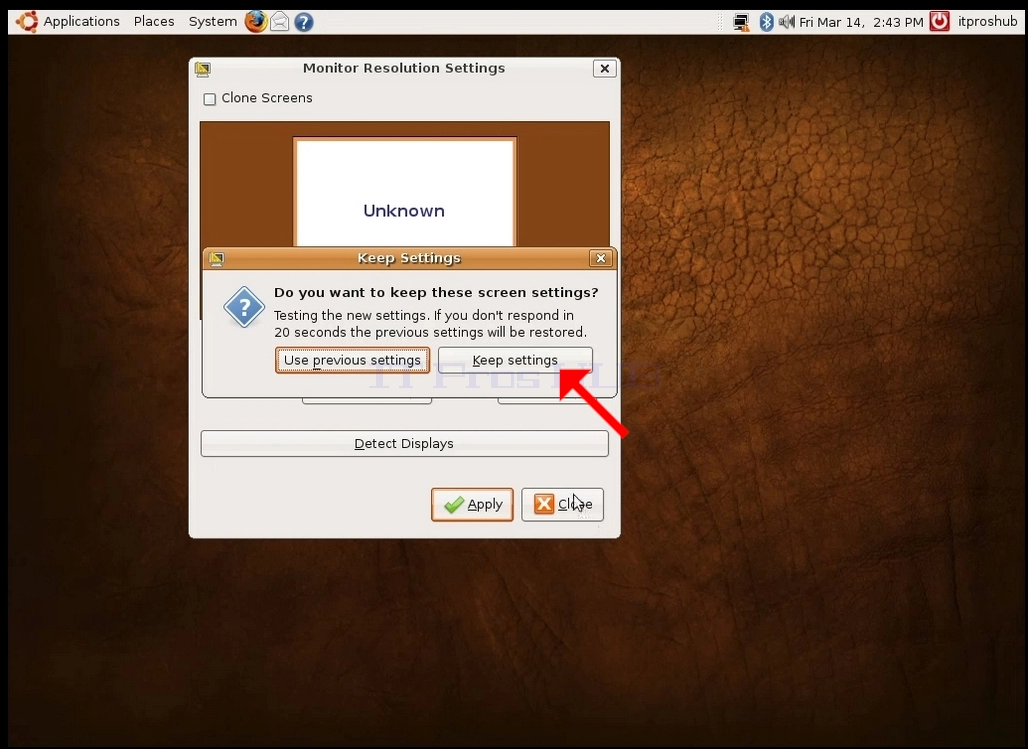Click the Apply button

[472, 504]
